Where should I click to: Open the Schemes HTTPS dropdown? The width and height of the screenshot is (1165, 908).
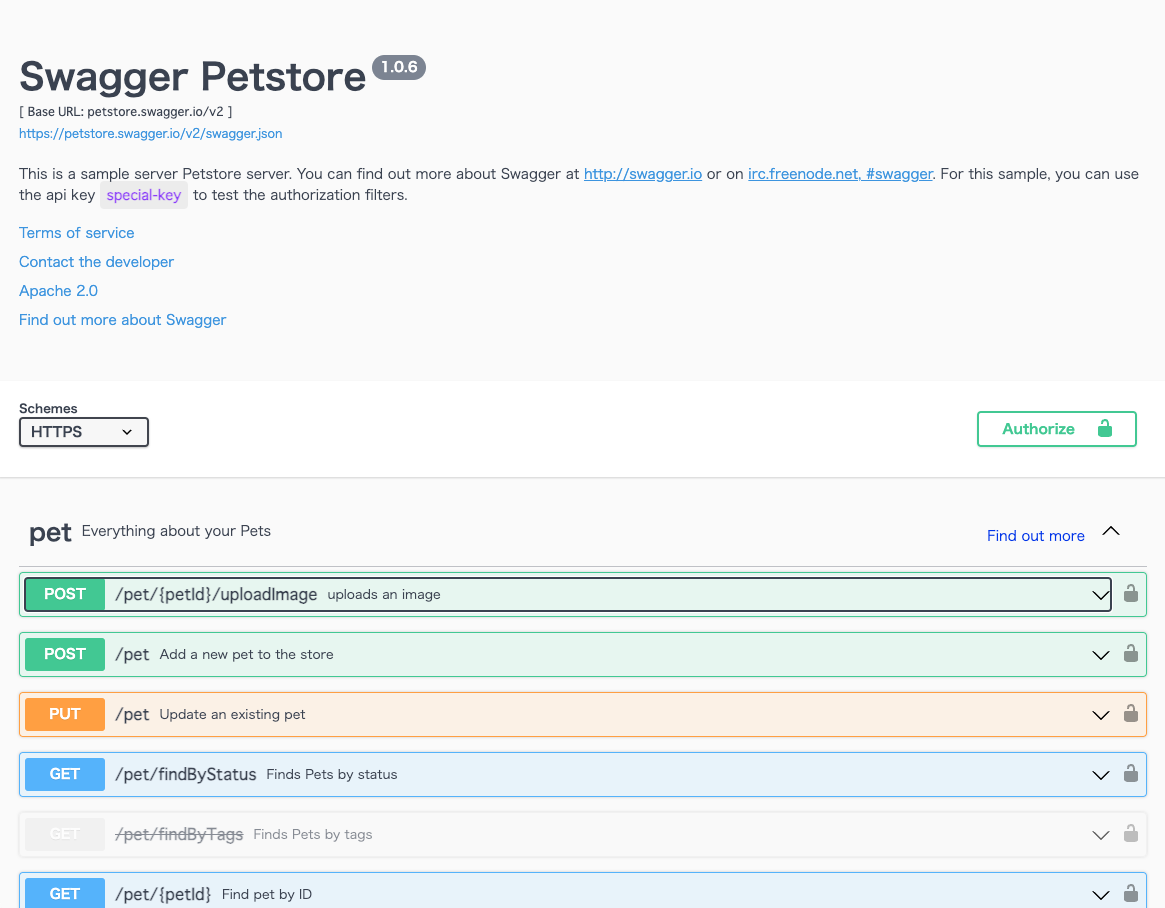pos(84,432)
